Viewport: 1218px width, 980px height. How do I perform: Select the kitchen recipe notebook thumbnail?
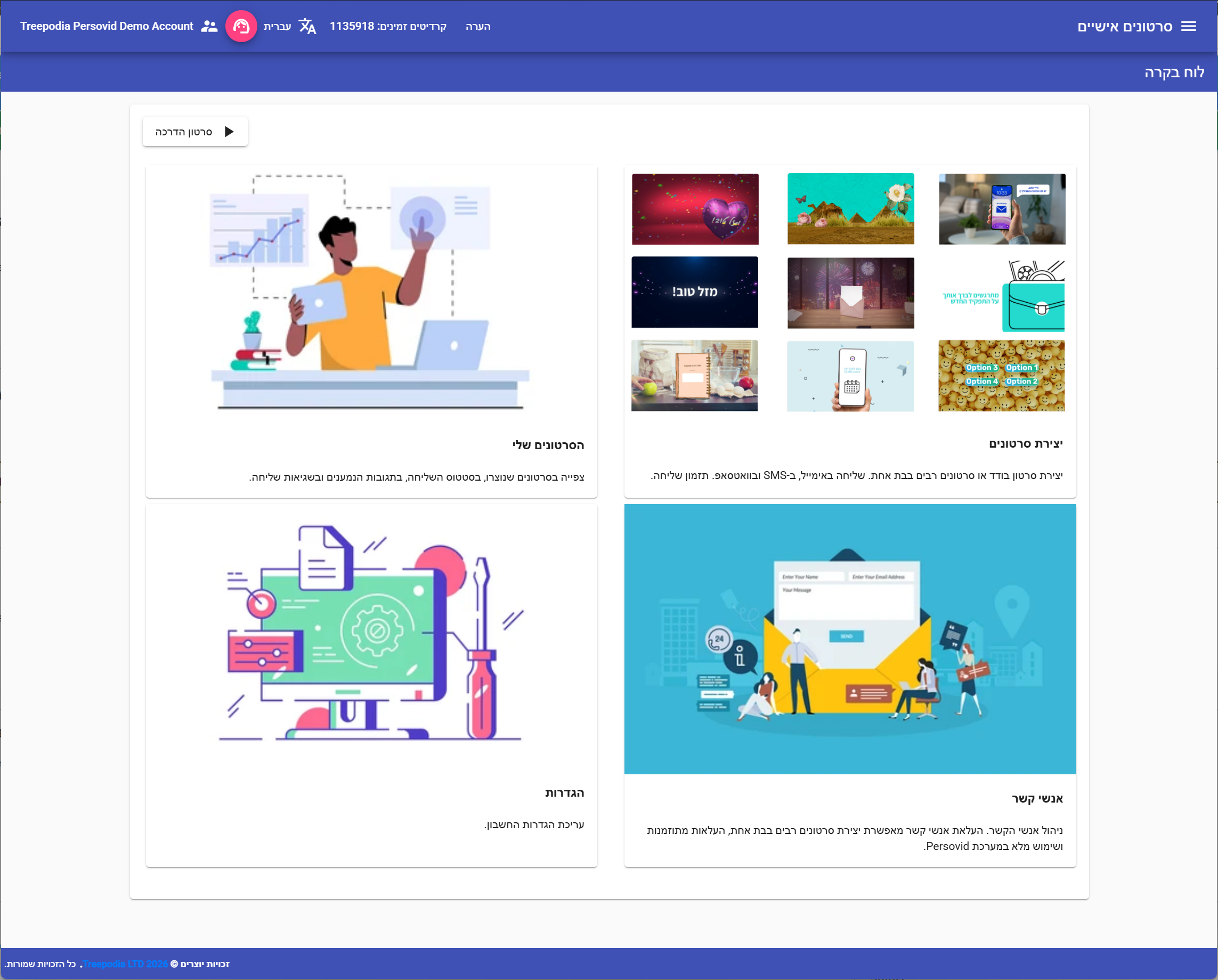tap(694, 375)
